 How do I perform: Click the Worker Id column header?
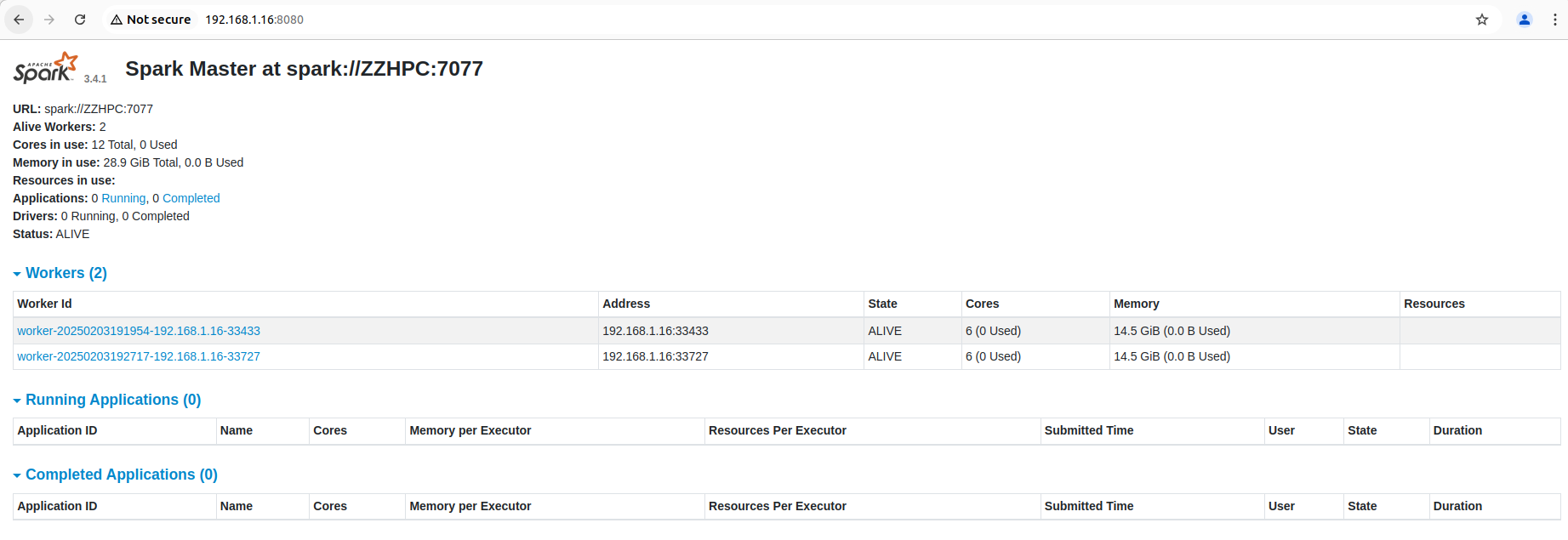(x=44, y=304)
